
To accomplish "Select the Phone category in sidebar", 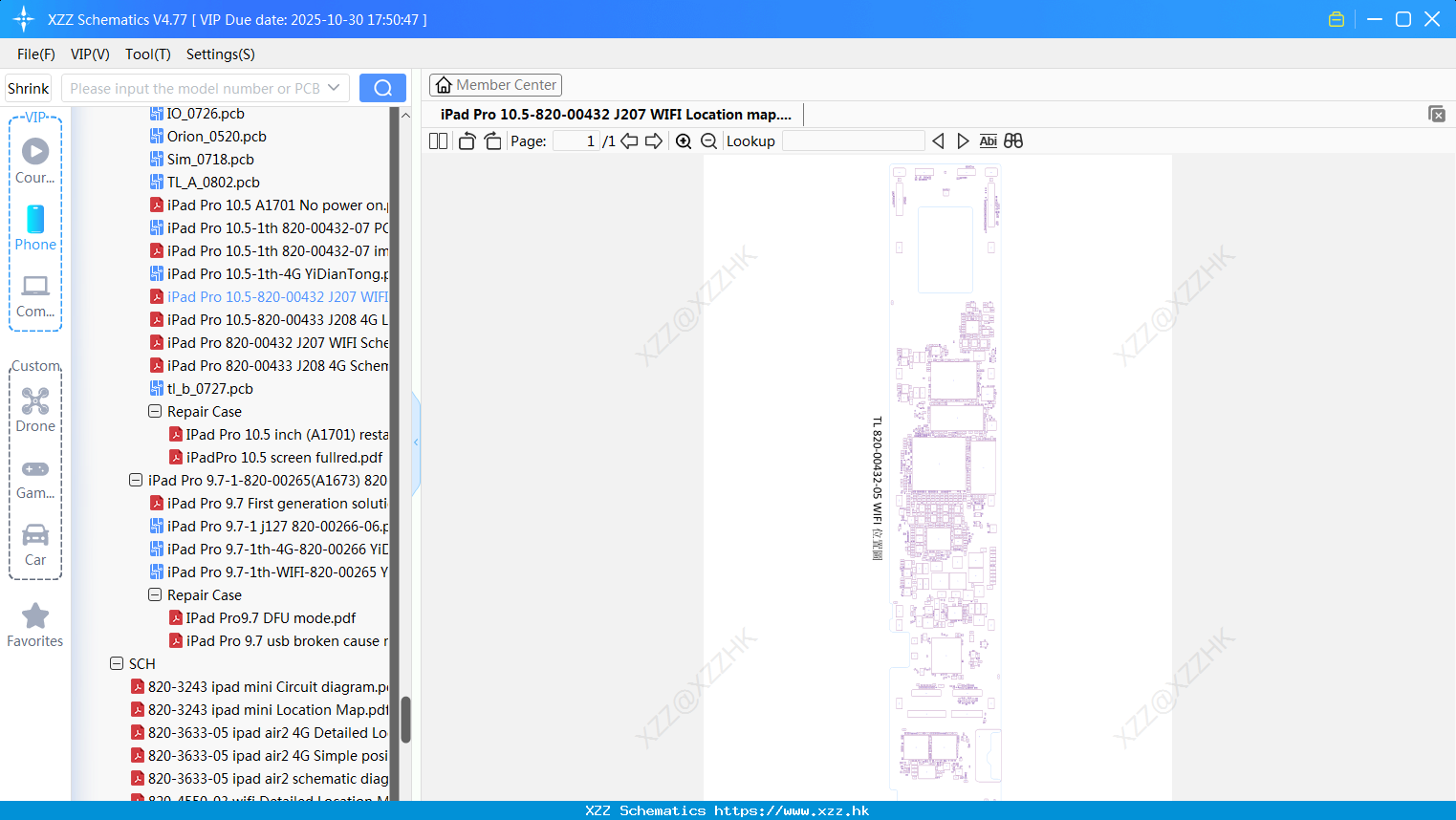I will click(x=35, y=227).
